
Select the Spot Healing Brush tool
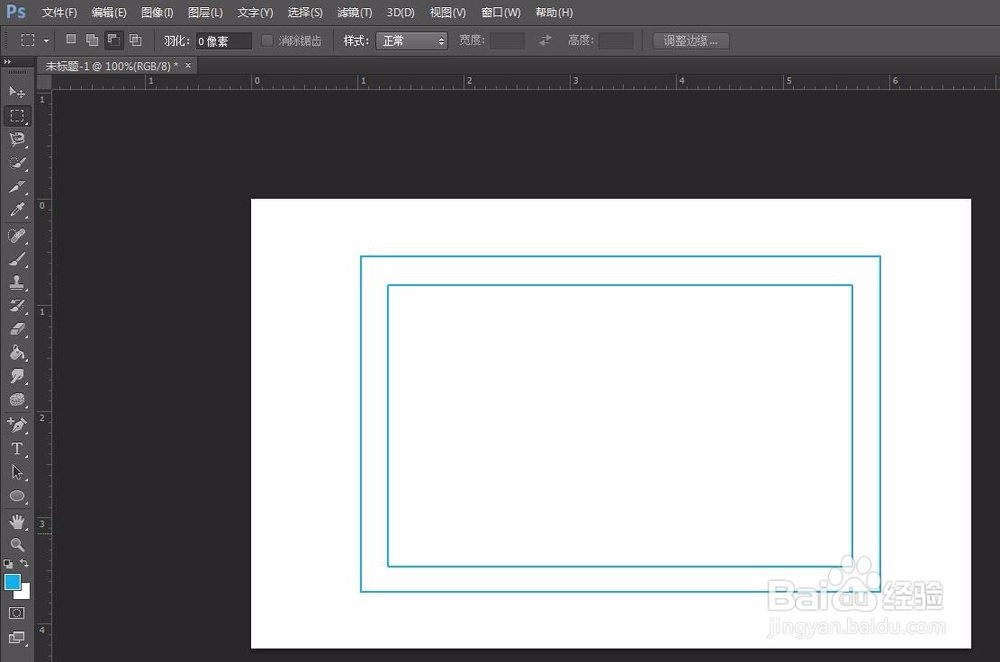(17, 236)
